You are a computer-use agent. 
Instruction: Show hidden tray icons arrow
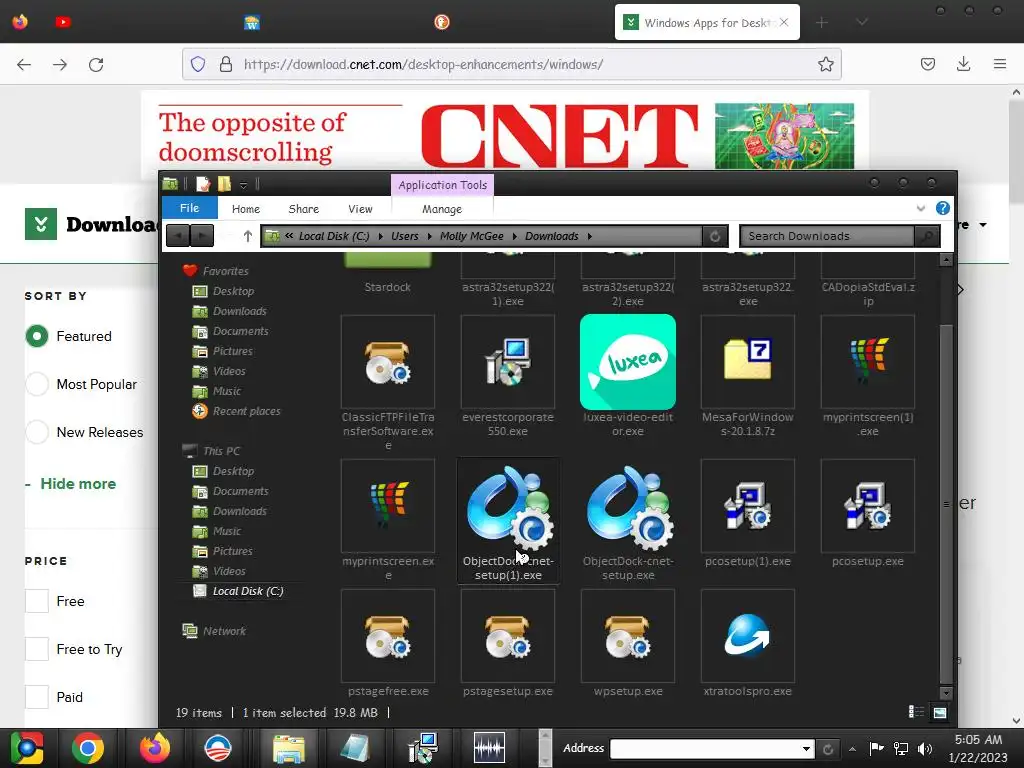pyautogui.click(x=852, y=748)
